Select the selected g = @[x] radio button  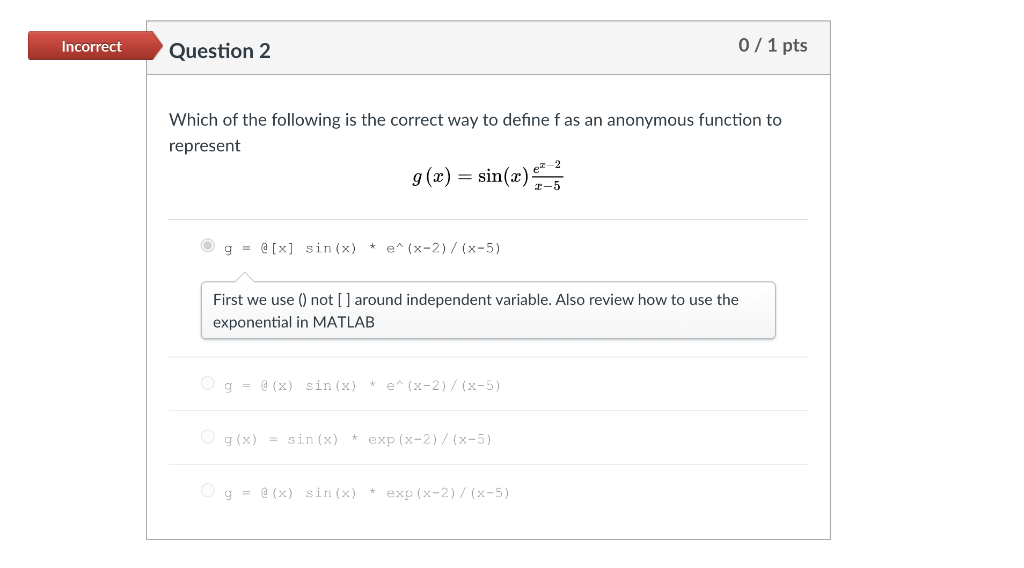coord(207,245)
